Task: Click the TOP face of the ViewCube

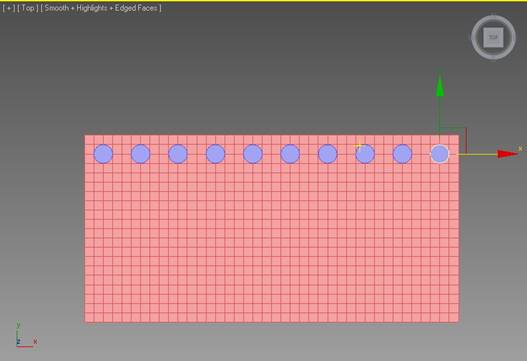Action: coord(493,37)
